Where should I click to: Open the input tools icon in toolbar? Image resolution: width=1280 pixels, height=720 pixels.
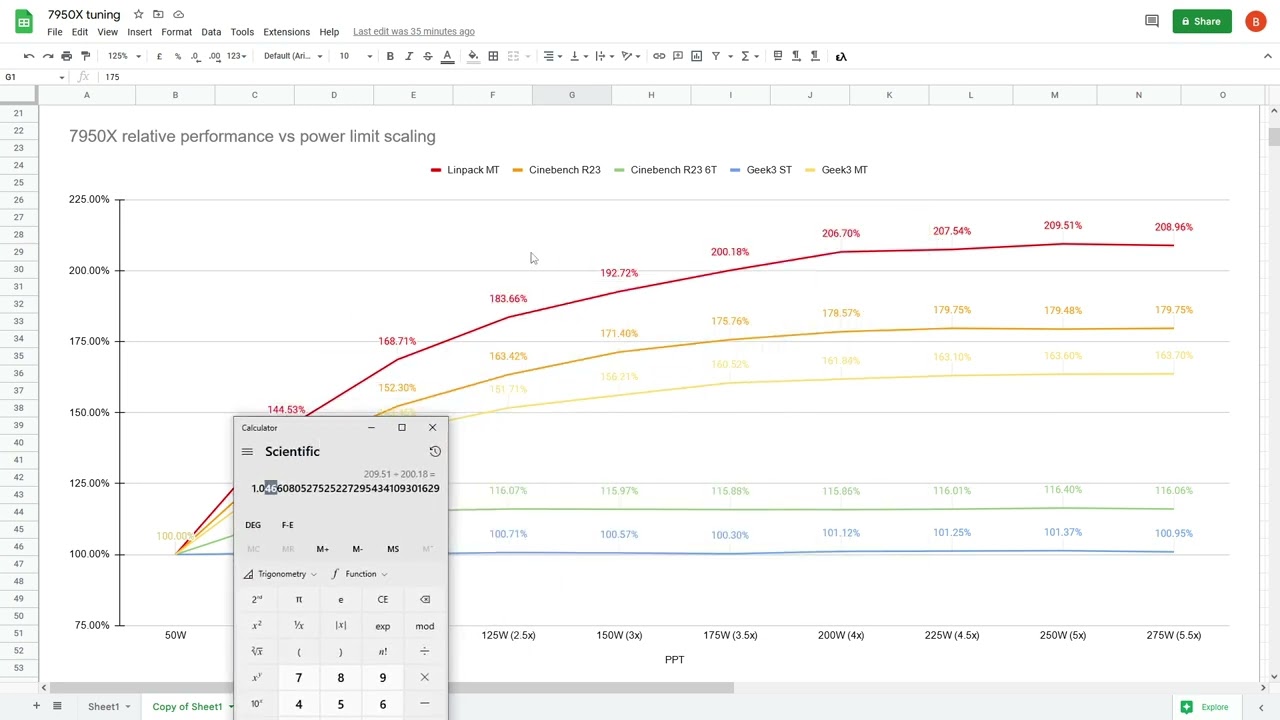[x=841, y=56]
